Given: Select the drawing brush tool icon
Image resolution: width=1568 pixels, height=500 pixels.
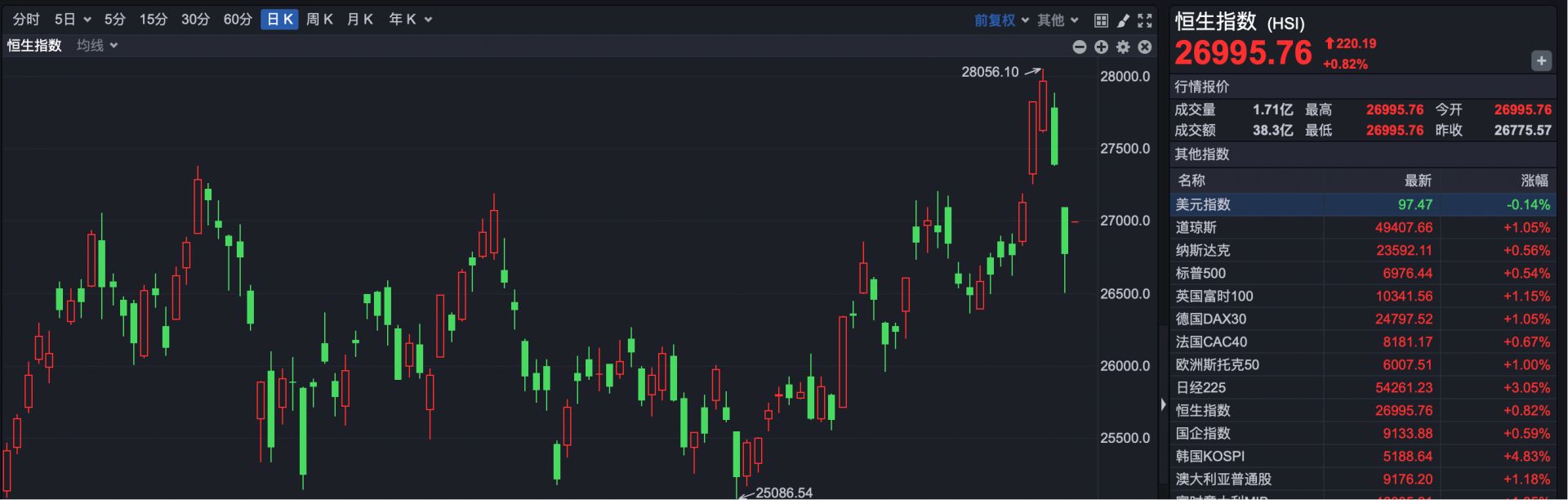Looking at the screenshot, I should [1123, 20].
